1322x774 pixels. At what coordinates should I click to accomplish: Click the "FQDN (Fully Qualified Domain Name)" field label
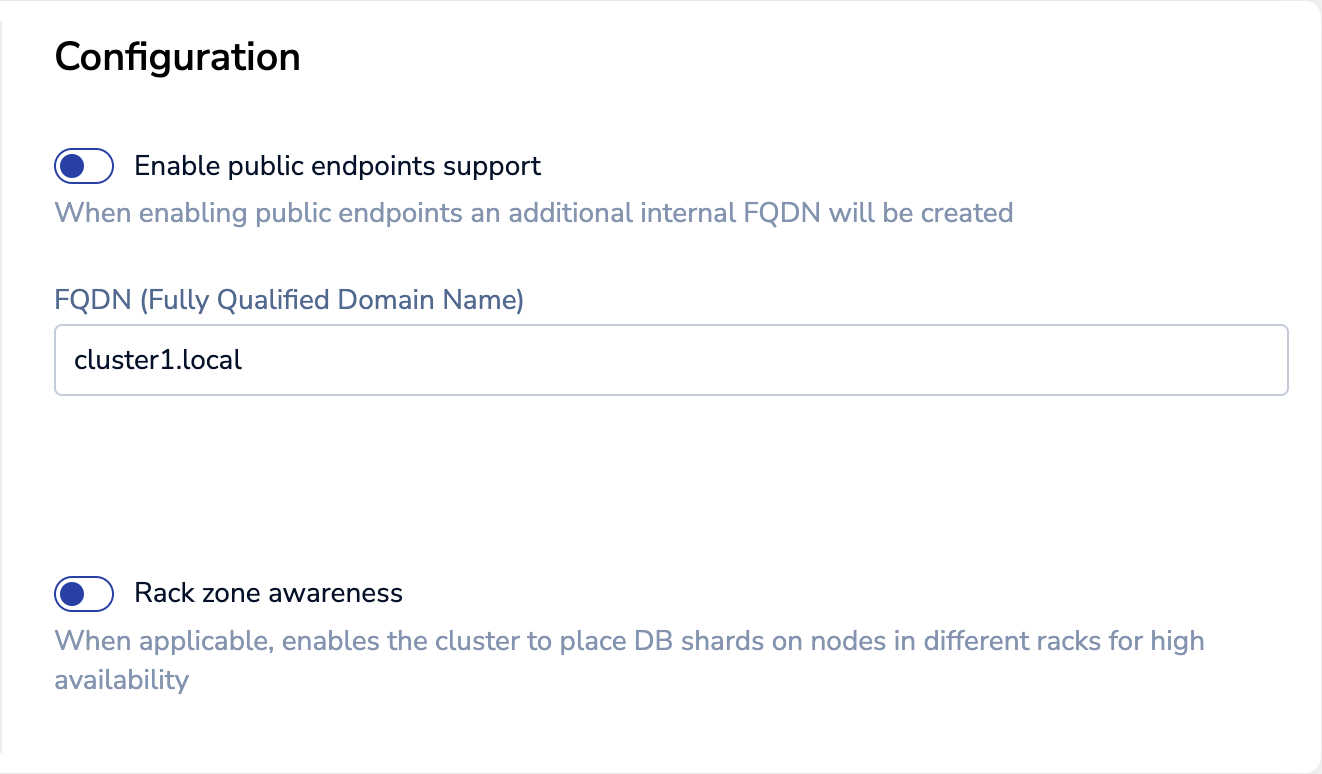tap(289, 300)
